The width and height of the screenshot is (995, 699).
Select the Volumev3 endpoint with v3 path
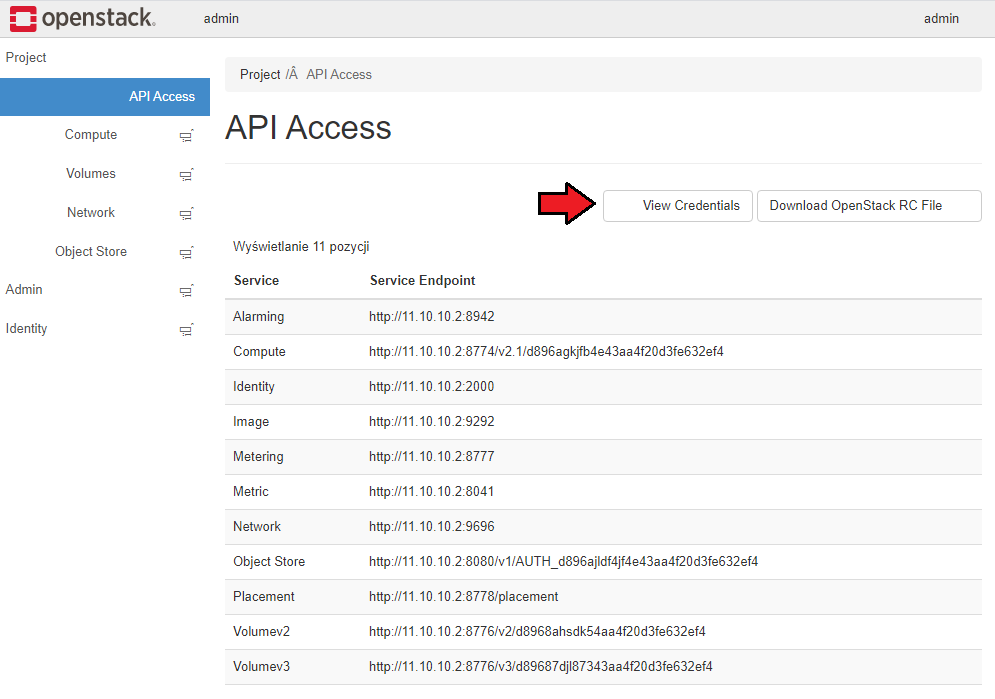[541, 666]
